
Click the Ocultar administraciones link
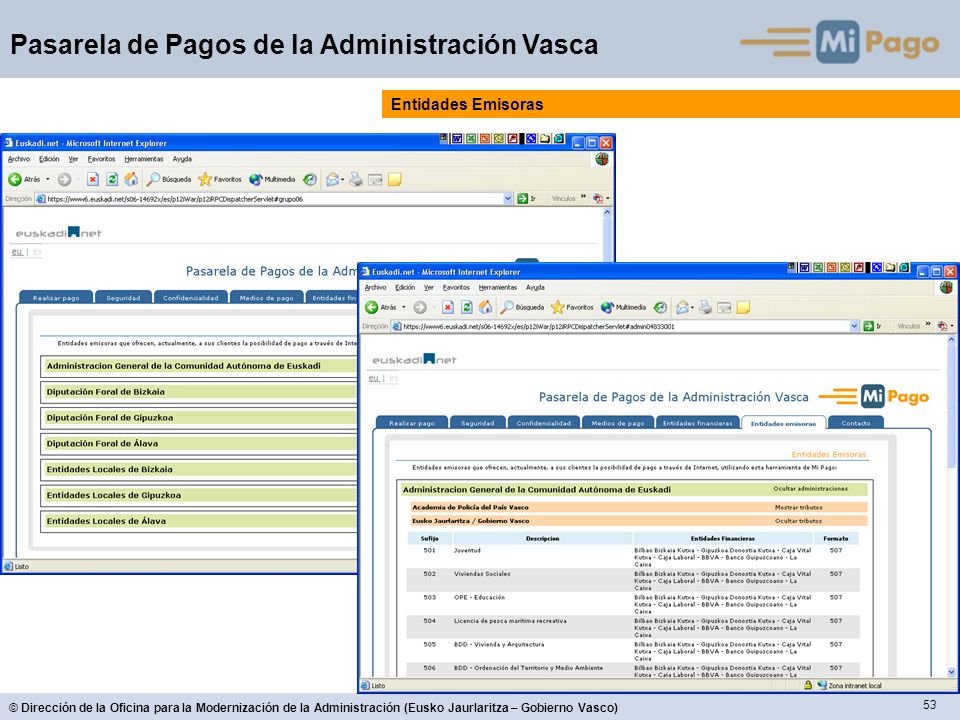[x=810, y=489]
